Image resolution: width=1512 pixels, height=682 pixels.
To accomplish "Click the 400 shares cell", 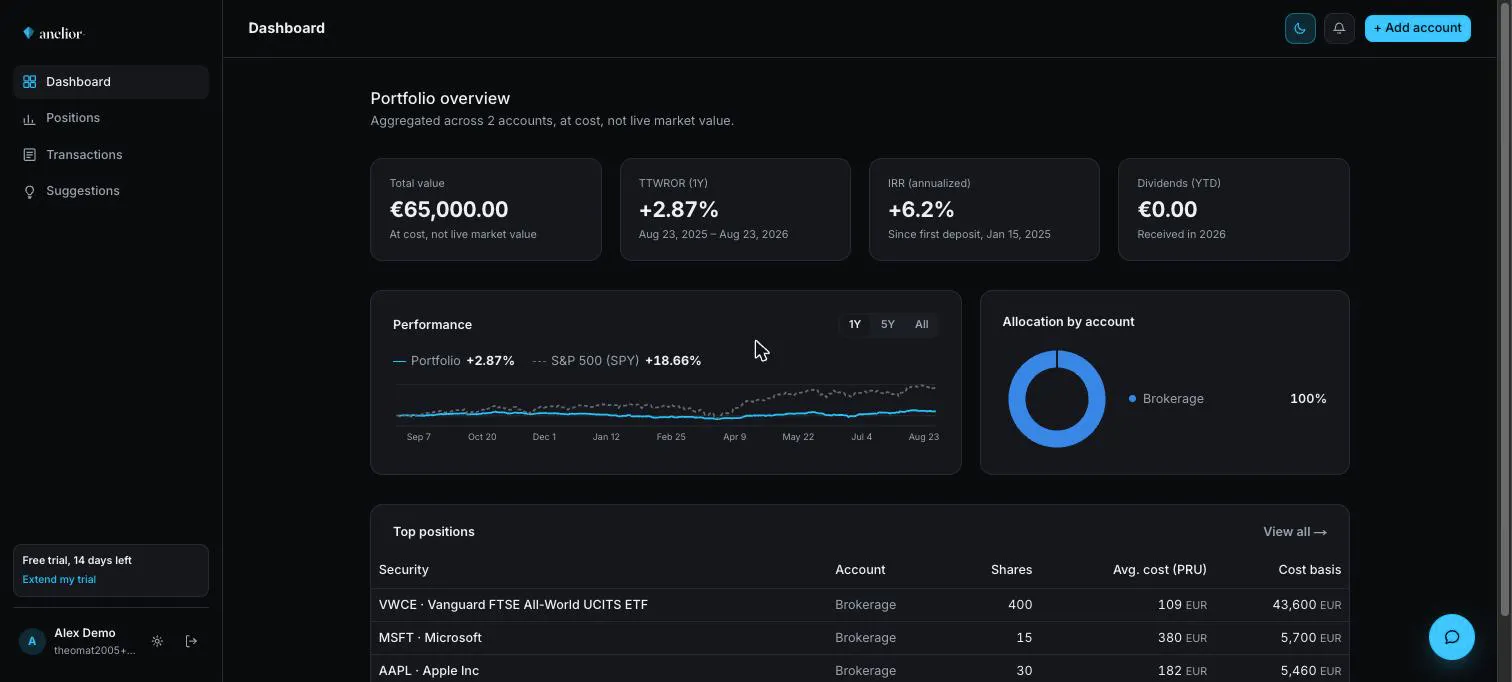I will click(x=1020, y=605).
